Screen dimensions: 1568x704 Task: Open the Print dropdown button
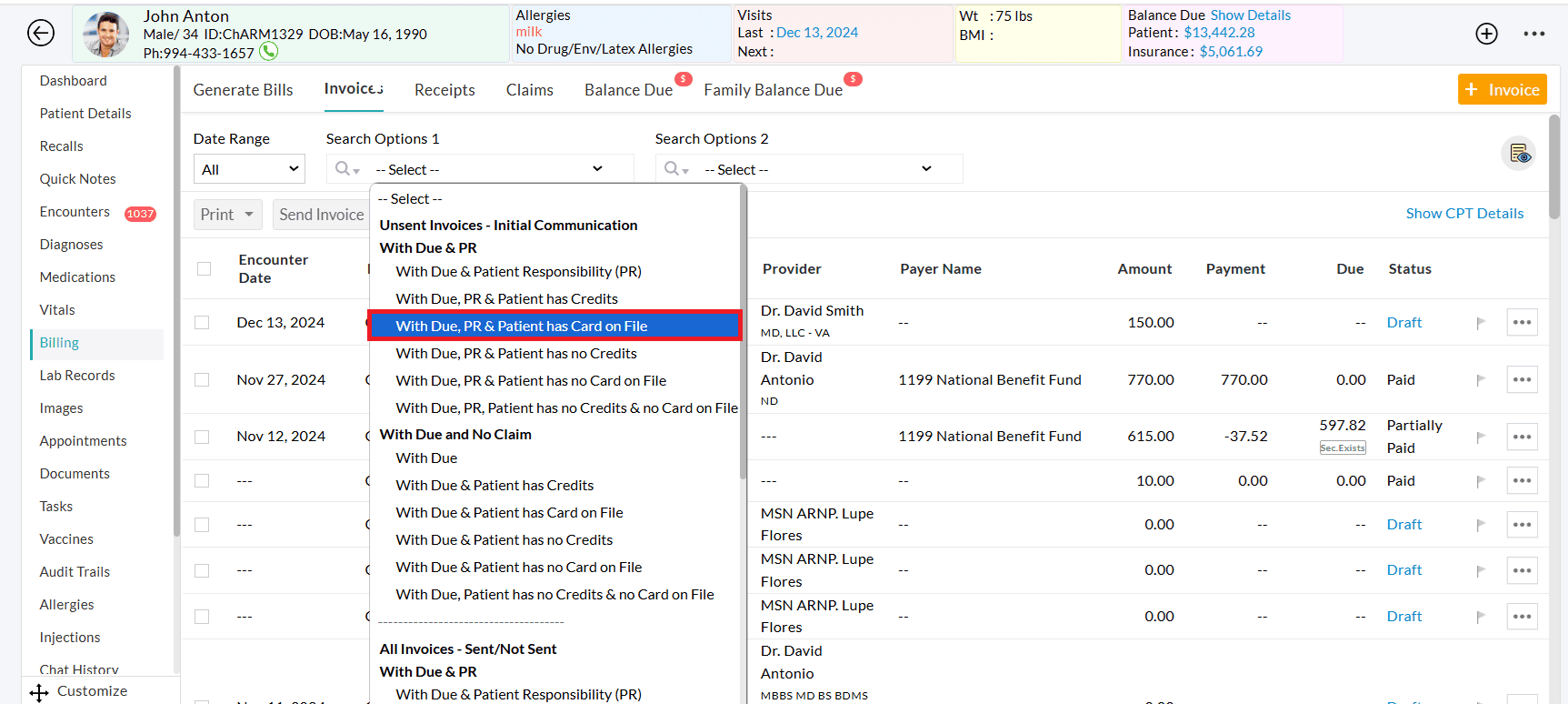click(227, 215)
